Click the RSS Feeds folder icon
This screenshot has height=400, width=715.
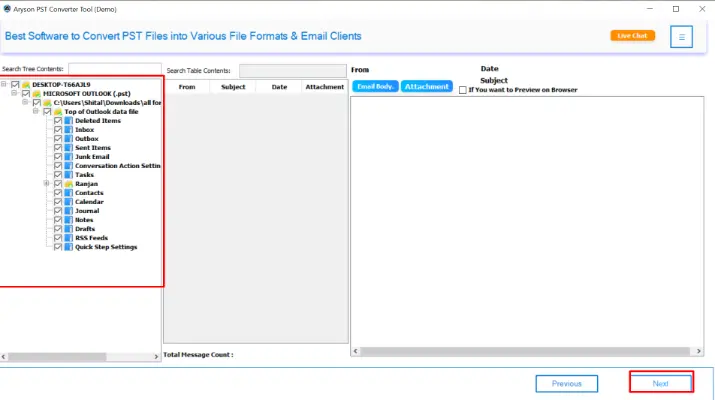click(69, 238)
